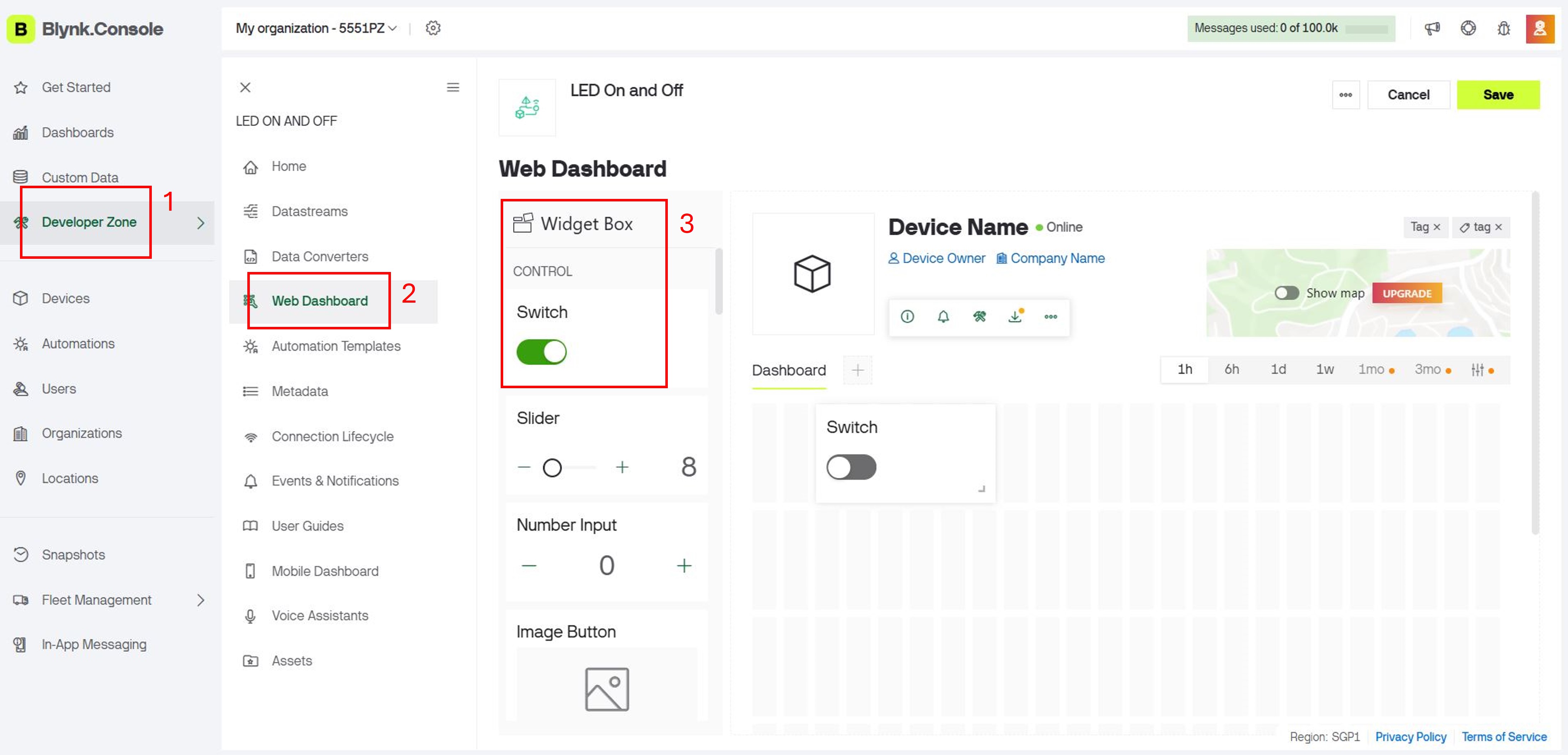The height and width of the screenshot is (755, 1568).
Task: Click the device notifications bell icon
Action: [x=943, y=317]
